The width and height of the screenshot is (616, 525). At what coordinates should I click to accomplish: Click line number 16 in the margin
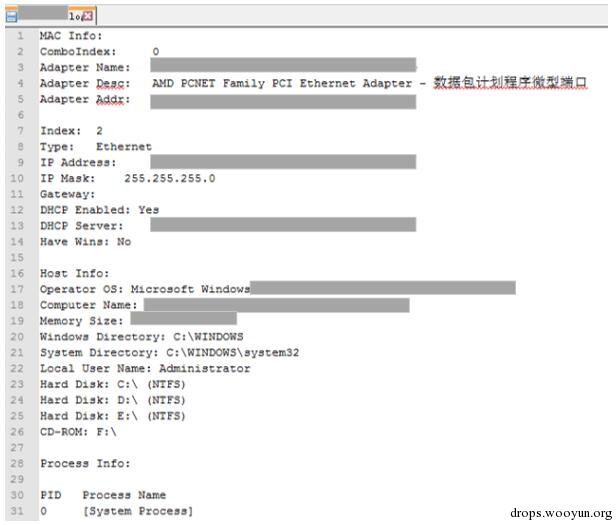point(17,274)
